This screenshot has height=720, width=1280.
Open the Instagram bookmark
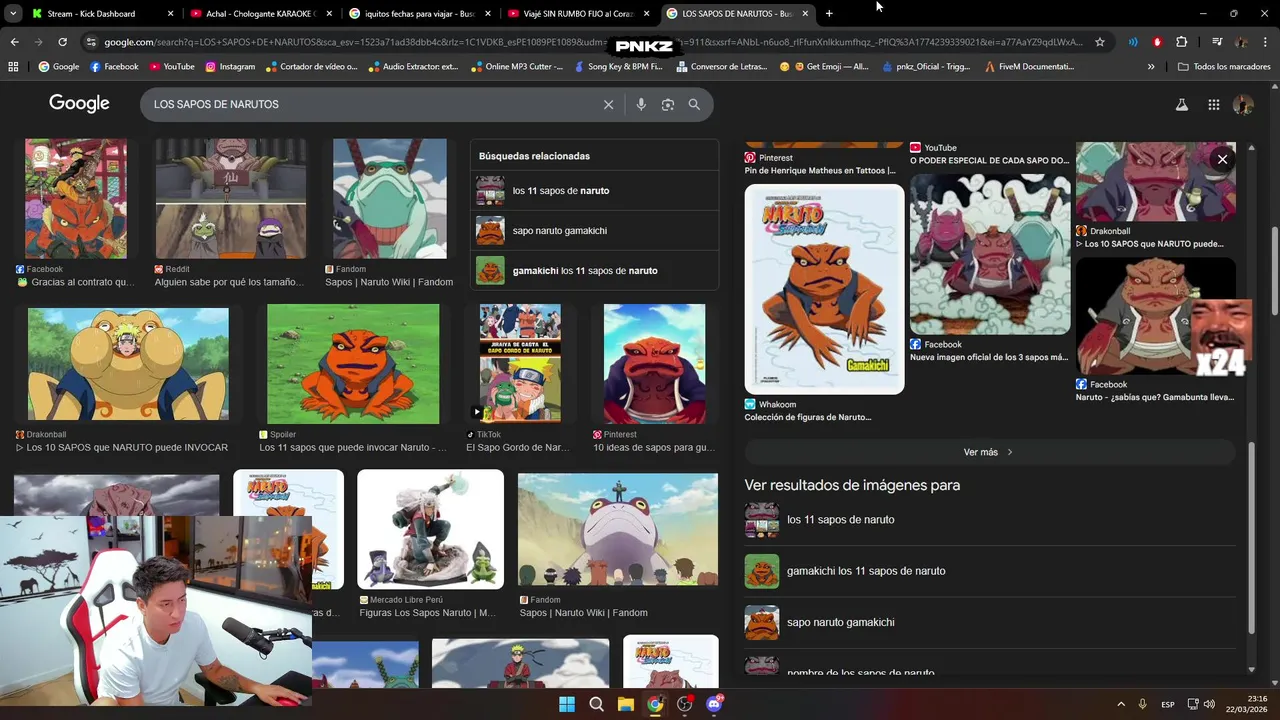(x=230, y=66)
